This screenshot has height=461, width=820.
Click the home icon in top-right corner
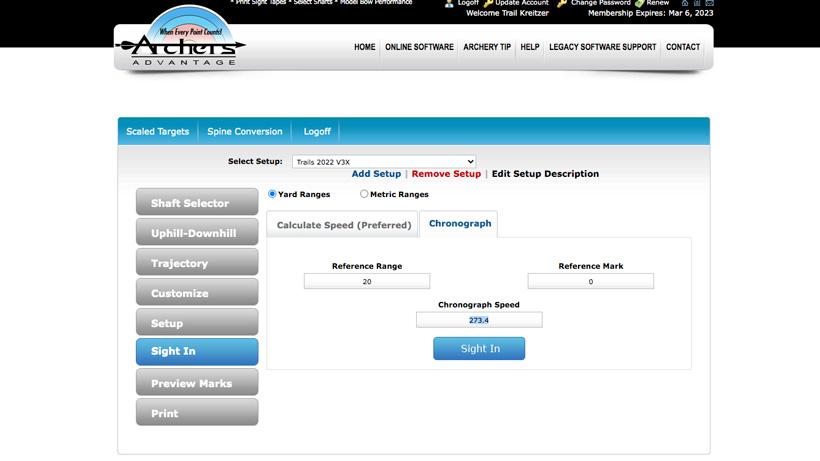tap(685, 3)
